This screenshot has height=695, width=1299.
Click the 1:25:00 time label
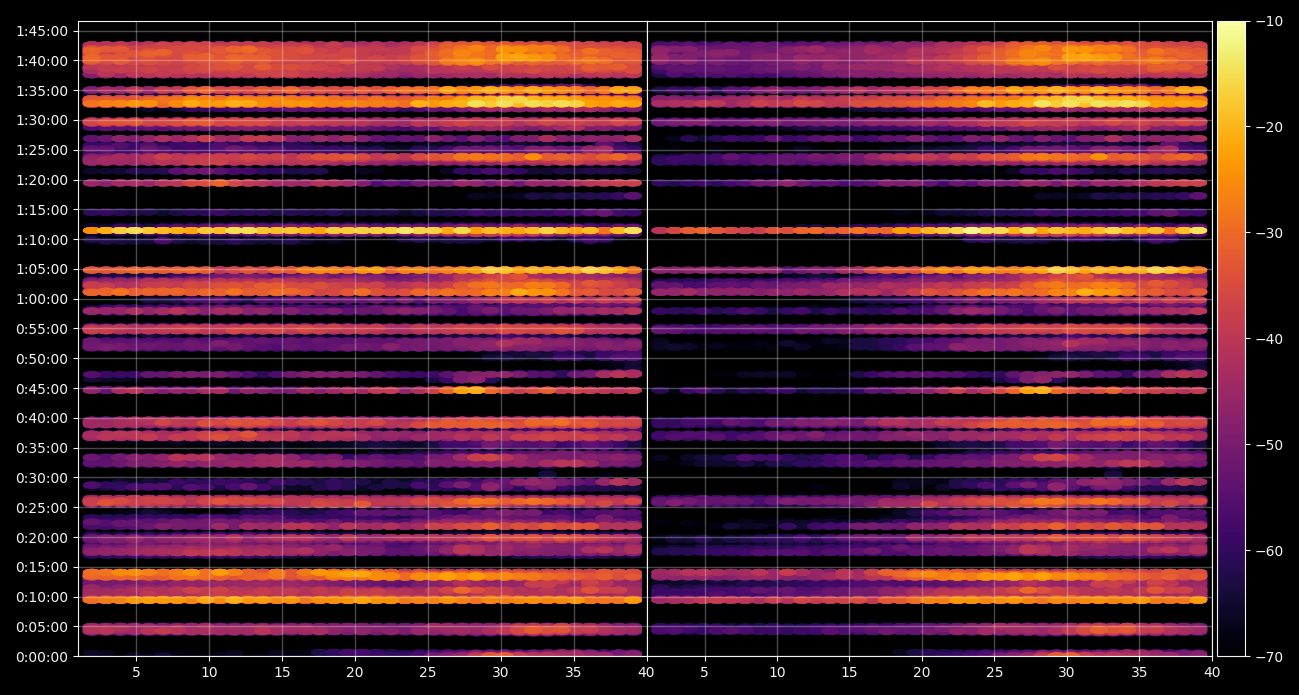click(42, 150)
